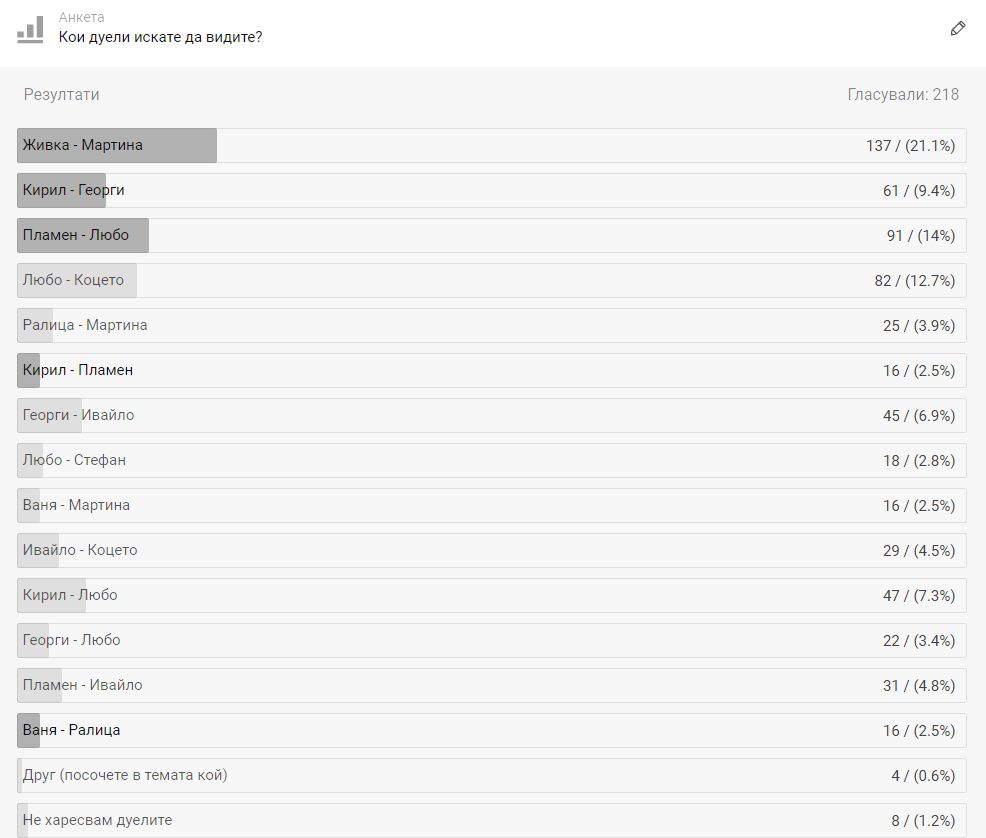Choose the Ивайло - Коцето option
986x838 pixels.
492,550
